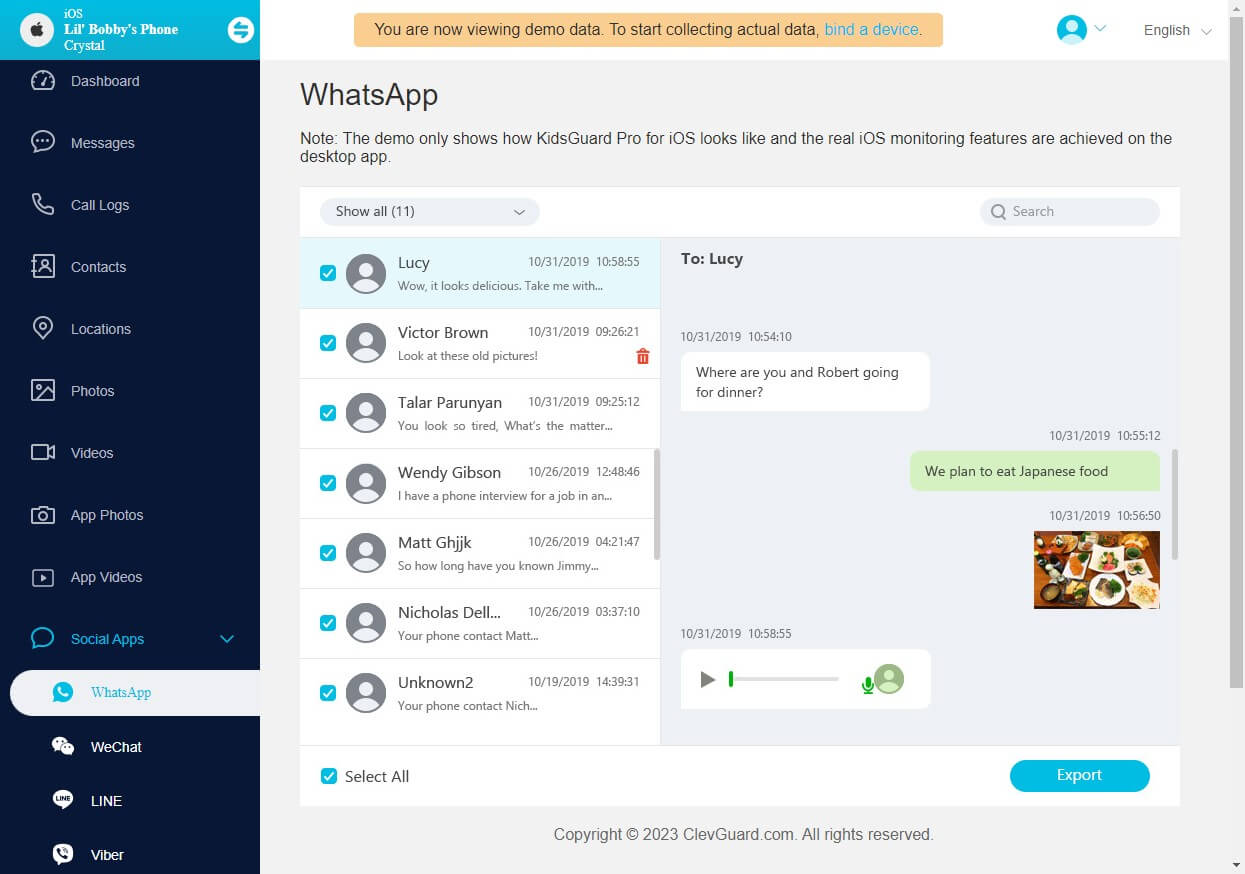The width and height of the screenshot is (1245, 874).
Task: Open the Victor Brown conversation
Action: tap(480, 343)
